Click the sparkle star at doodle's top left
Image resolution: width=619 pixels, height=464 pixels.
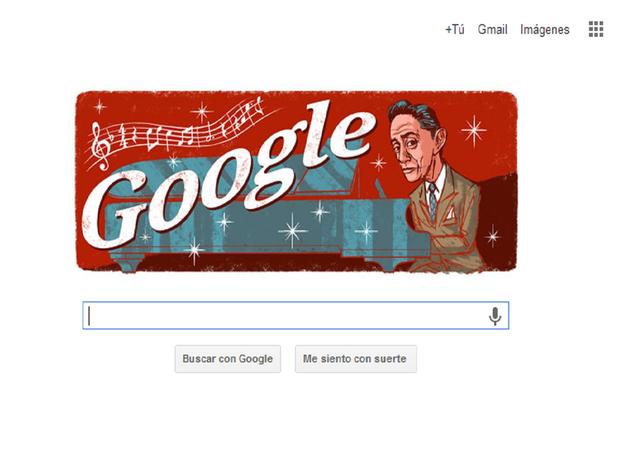click(99, 106)
